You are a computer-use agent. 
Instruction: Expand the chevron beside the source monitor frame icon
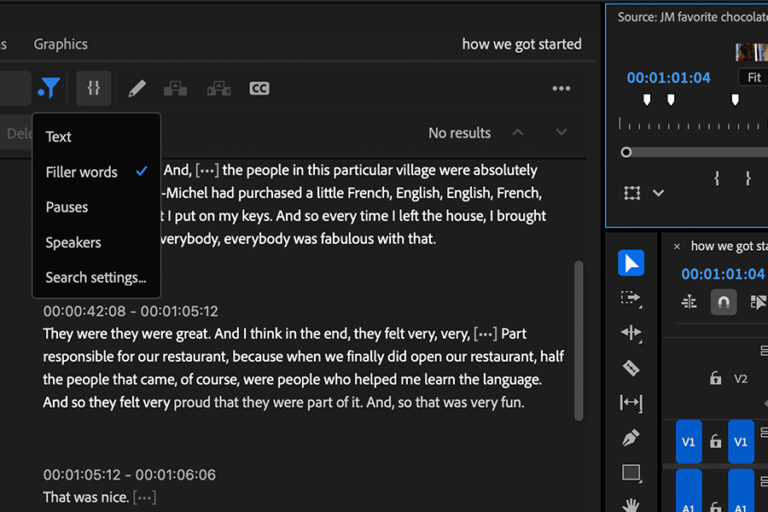tap(658, 193)
